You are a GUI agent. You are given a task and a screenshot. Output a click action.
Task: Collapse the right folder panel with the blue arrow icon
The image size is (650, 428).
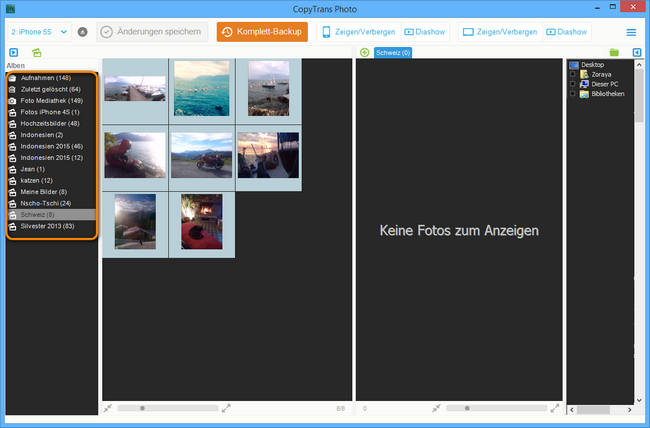[x=637, y=52]
